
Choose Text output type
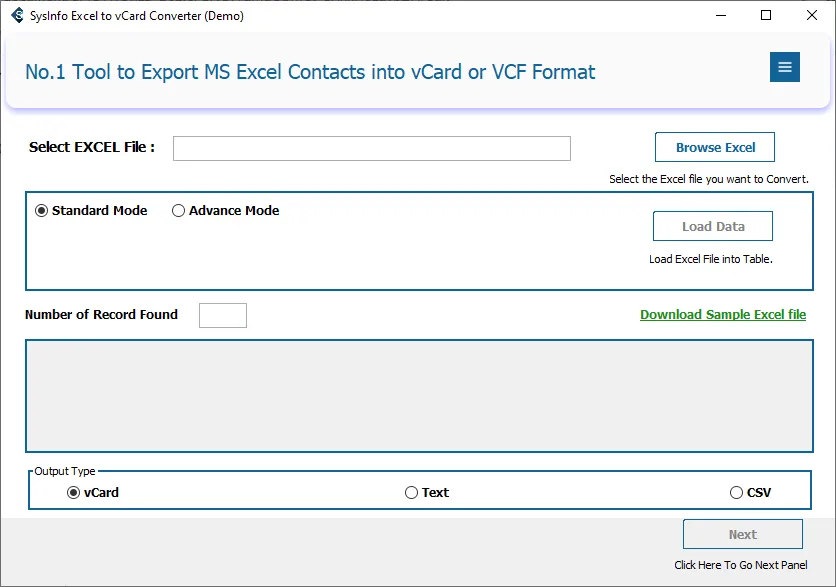pos(411,493)
